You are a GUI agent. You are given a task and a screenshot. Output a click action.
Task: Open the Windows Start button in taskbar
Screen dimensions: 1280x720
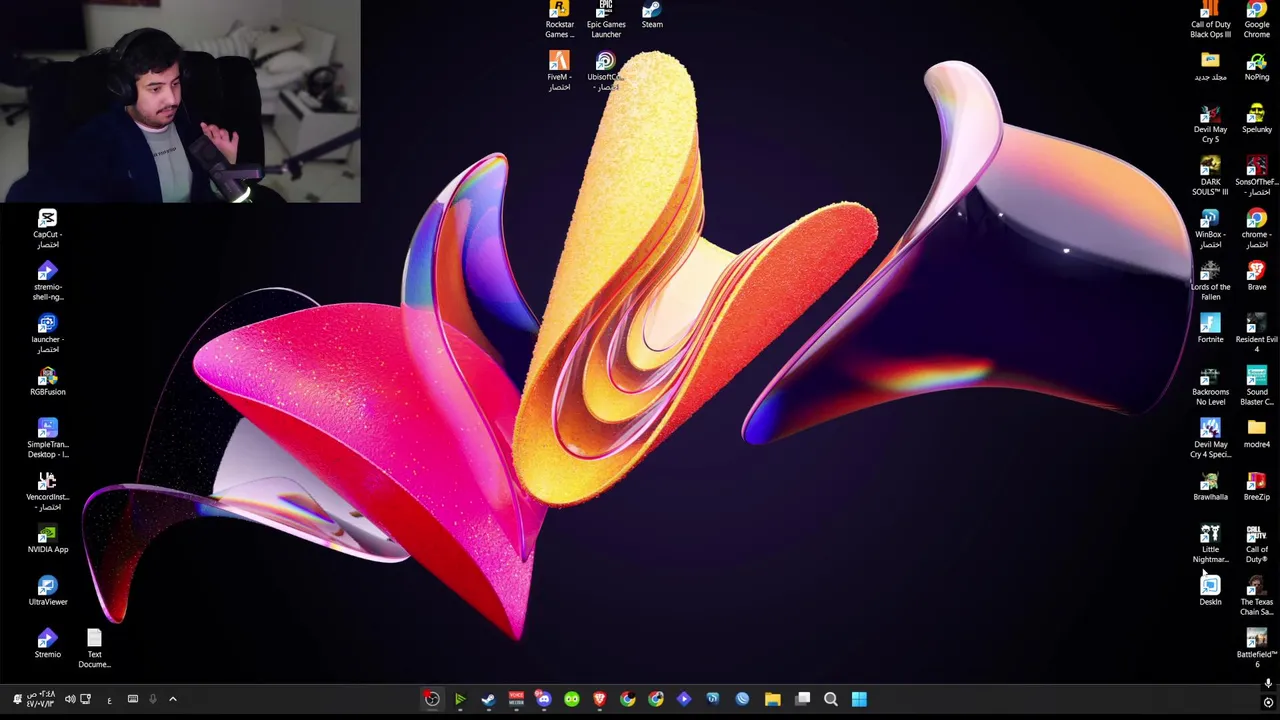point(859,699)
